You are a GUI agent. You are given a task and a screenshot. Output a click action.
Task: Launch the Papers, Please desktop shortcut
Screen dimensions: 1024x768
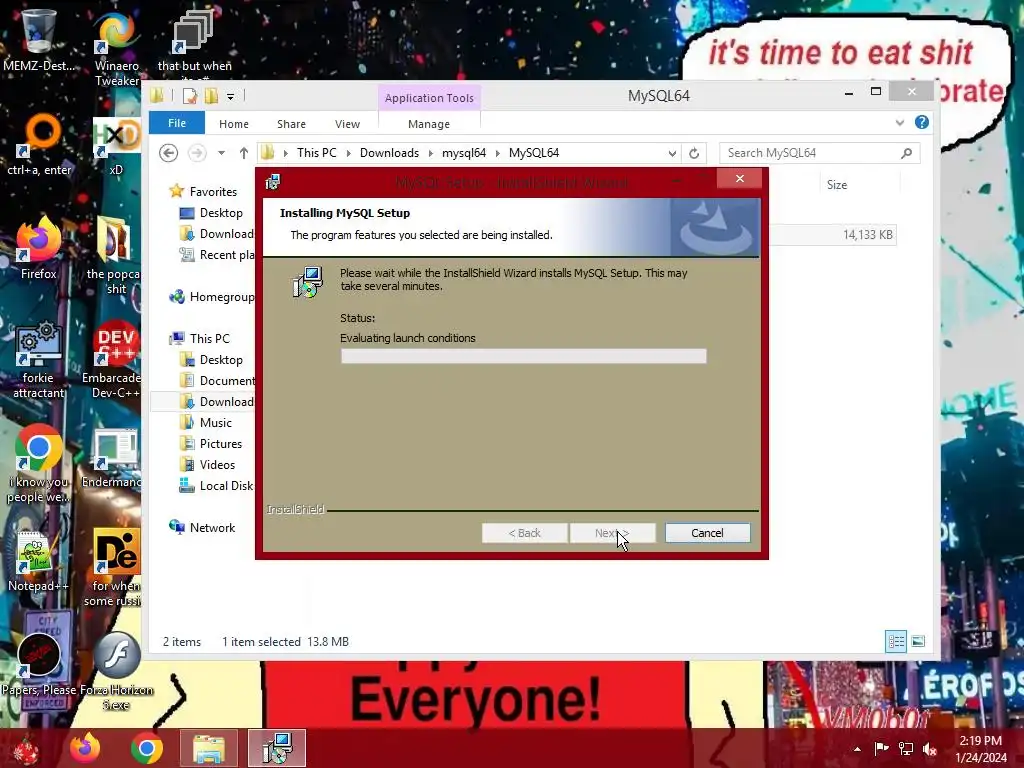coord(39,665)
